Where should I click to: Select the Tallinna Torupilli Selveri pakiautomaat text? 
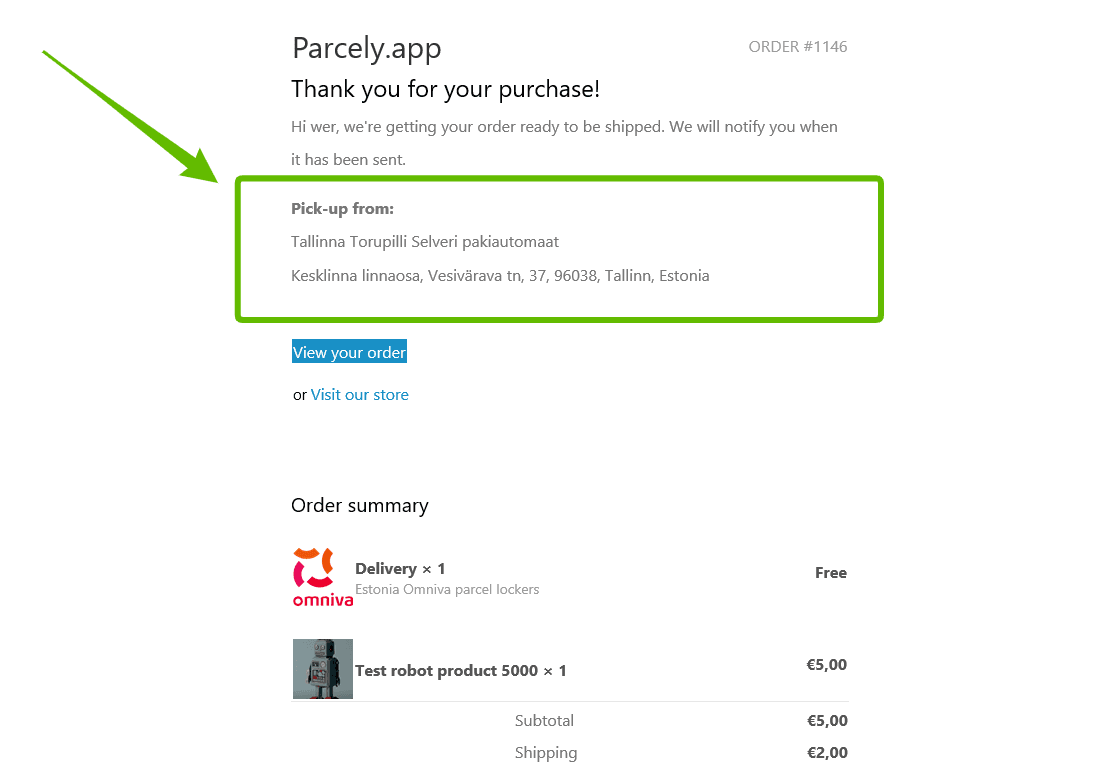(424, 242)
